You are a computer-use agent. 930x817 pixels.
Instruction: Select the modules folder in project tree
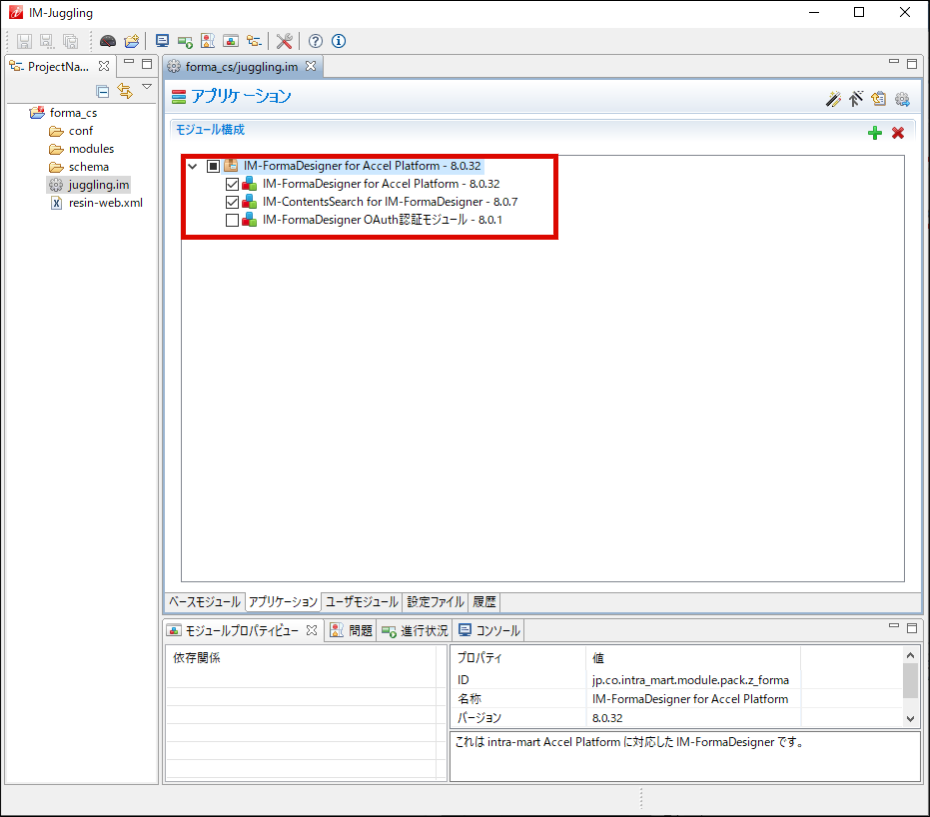point(91,149)
